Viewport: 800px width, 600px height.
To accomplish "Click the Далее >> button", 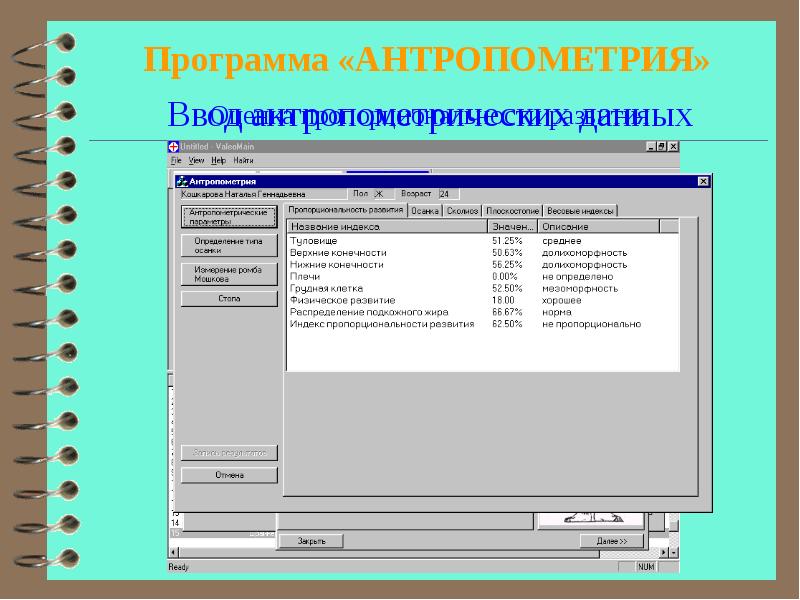I will [x=611, y=541].
